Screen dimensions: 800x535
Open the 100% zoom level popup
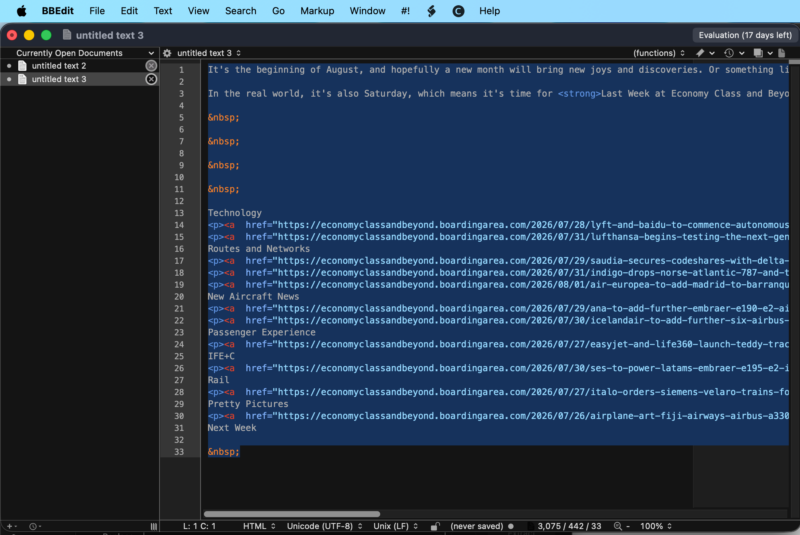656,526
